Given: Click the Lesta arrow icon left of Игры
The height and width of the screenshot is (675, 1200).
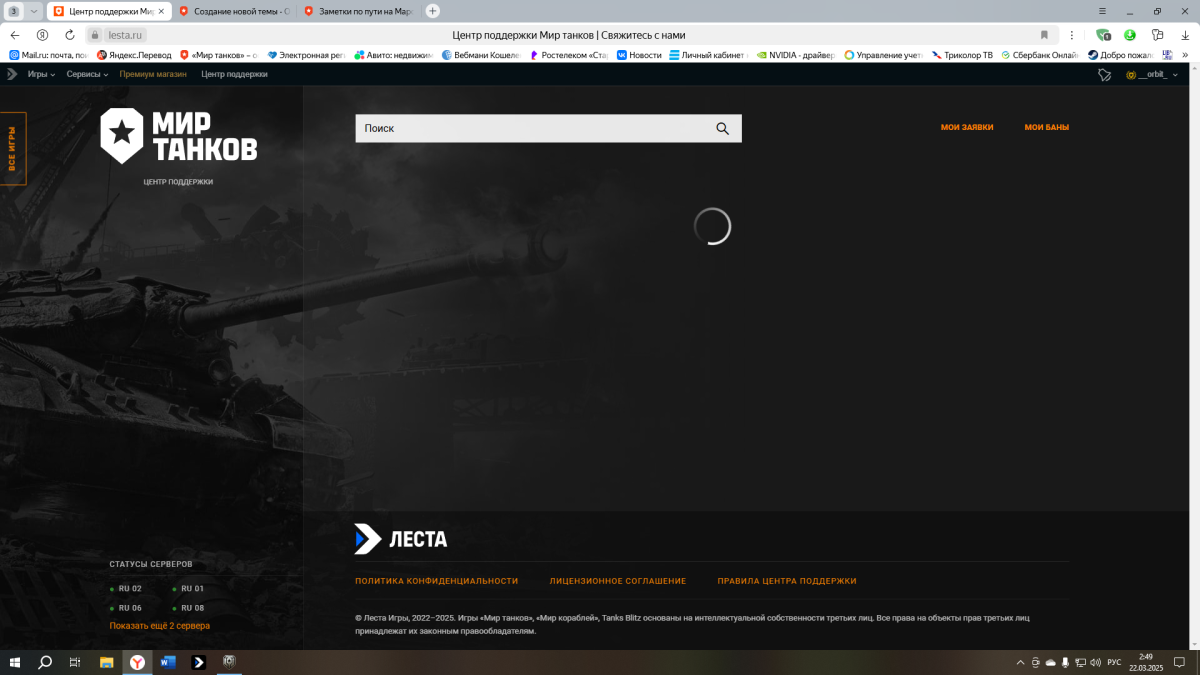Looking at the screenshot, I should tap(12, 74).
